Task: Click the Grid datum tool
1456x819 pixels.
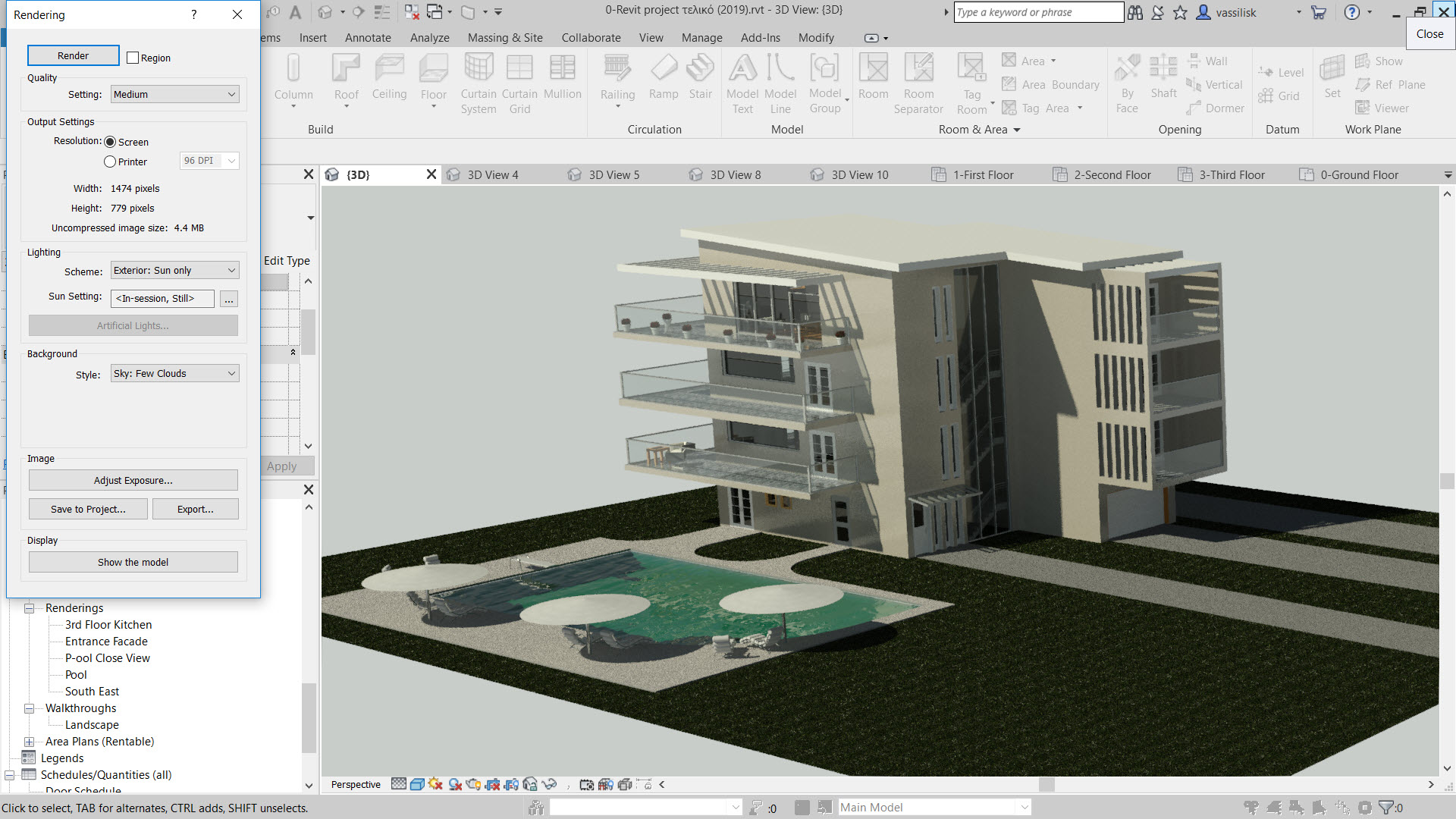Action: coord(1279,96)
